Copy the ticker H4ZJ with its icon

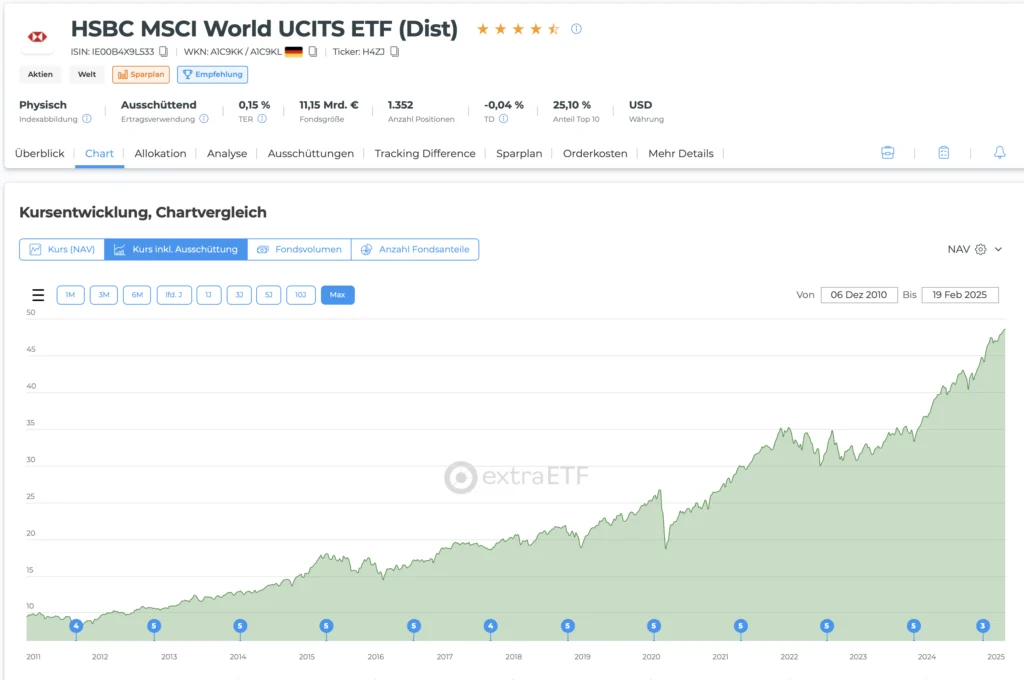(x=394, y=52)
